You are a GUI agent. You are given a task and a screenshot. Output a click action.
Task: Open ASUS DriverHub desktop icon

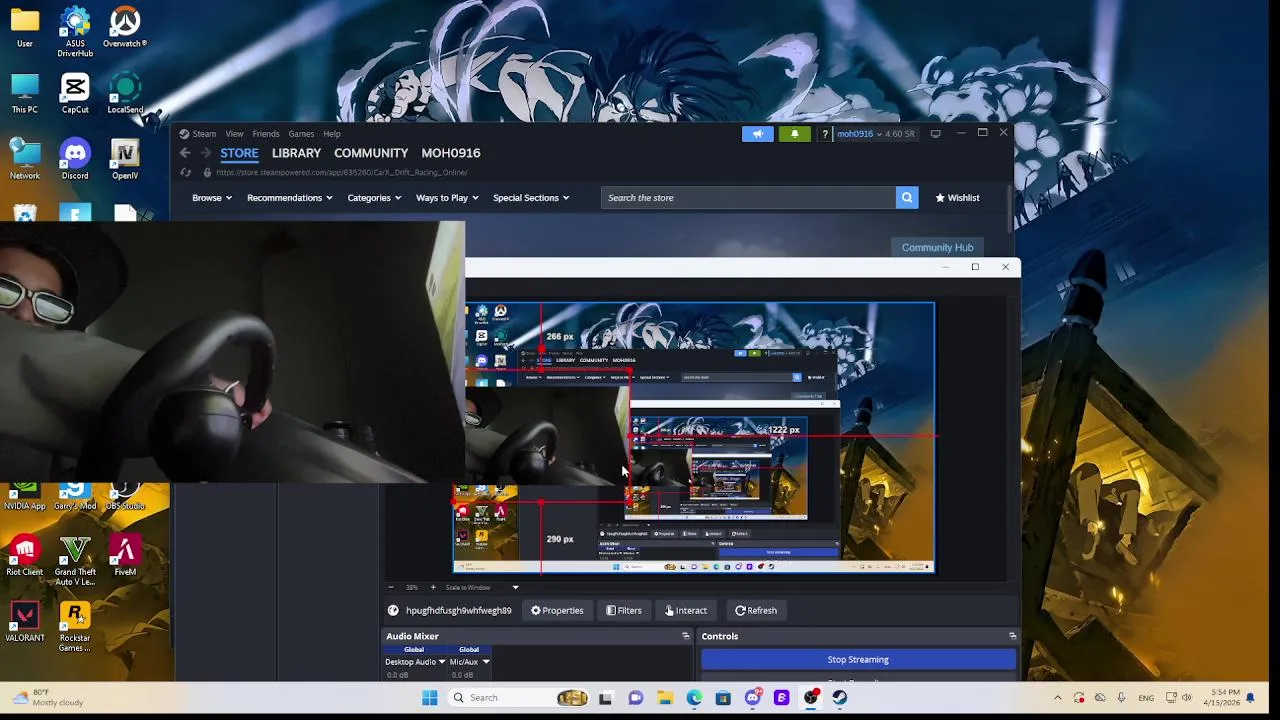(x=75, y=32)
